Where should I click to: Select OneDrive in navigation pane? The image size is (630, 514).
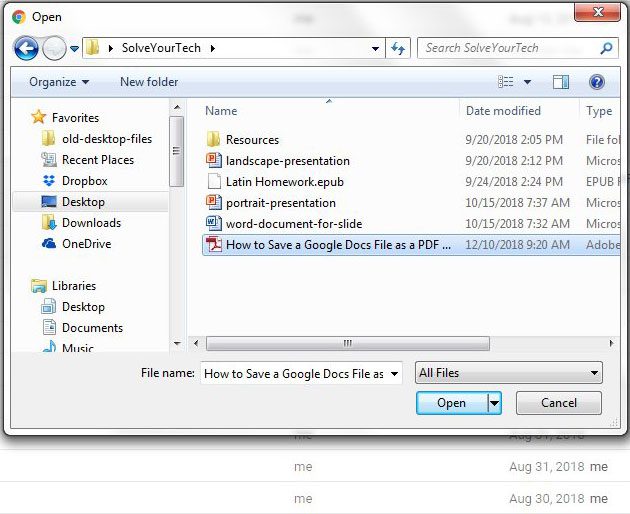[86, 244]
